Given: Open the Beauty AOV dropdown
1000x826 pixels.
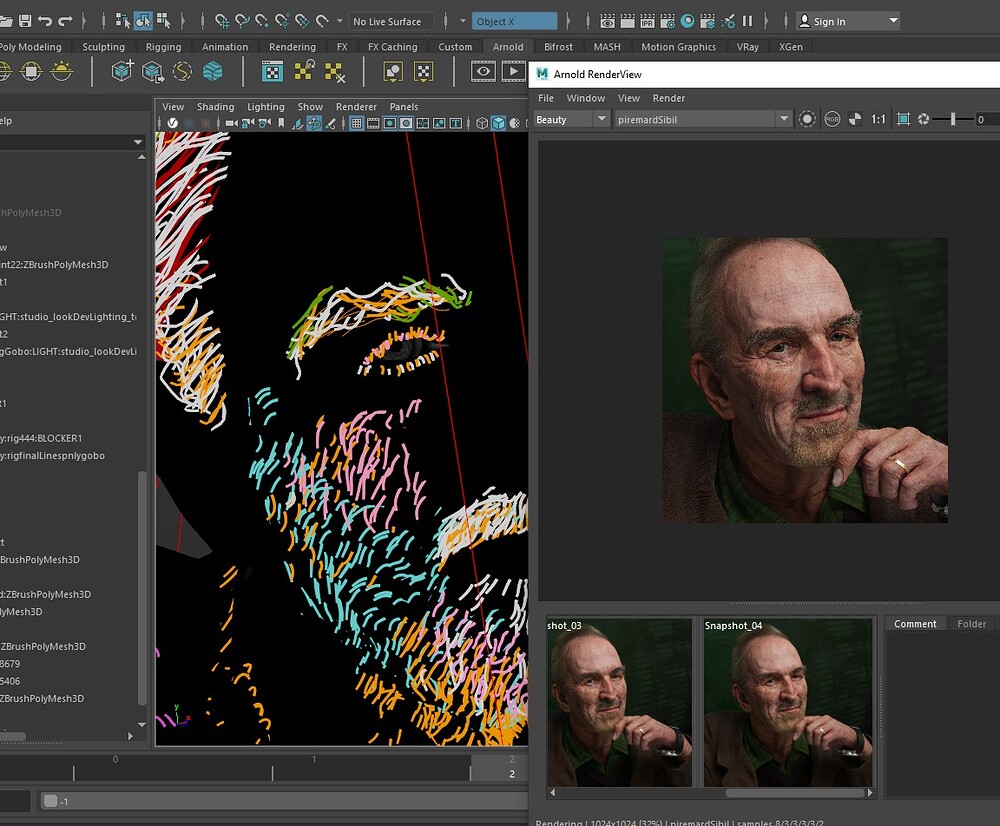Looking at the screenshot, I should [x=572, y=119].
